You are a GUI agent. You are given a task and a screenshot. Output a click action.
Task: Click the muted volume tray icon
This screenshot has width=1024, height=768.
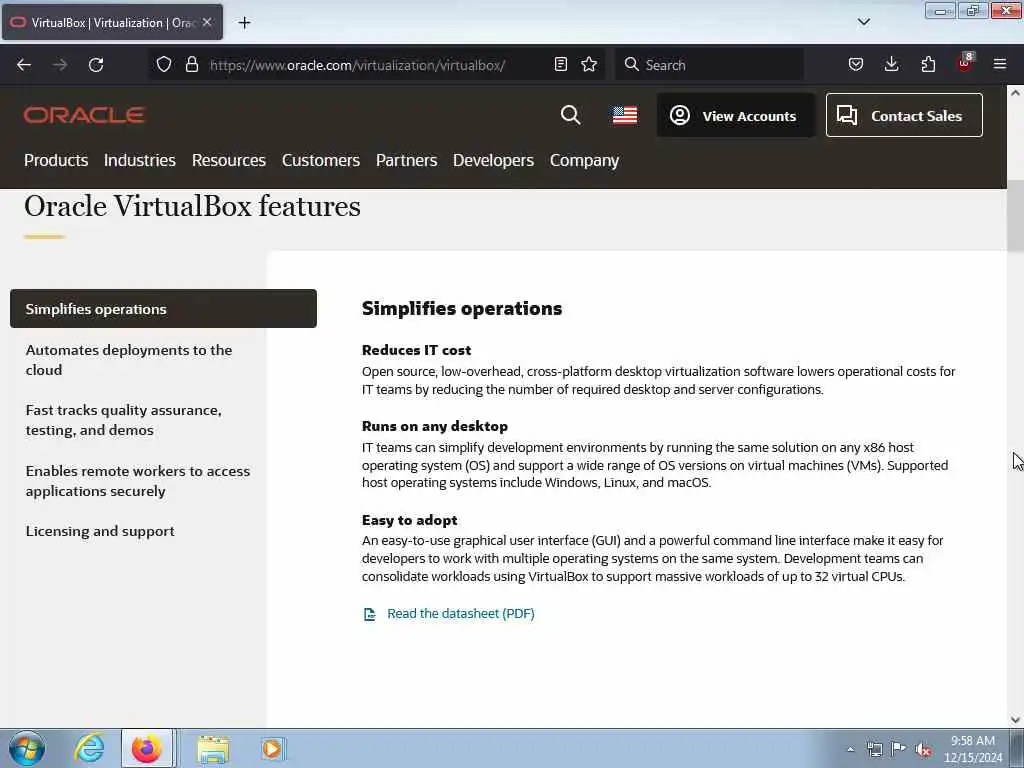923,749
